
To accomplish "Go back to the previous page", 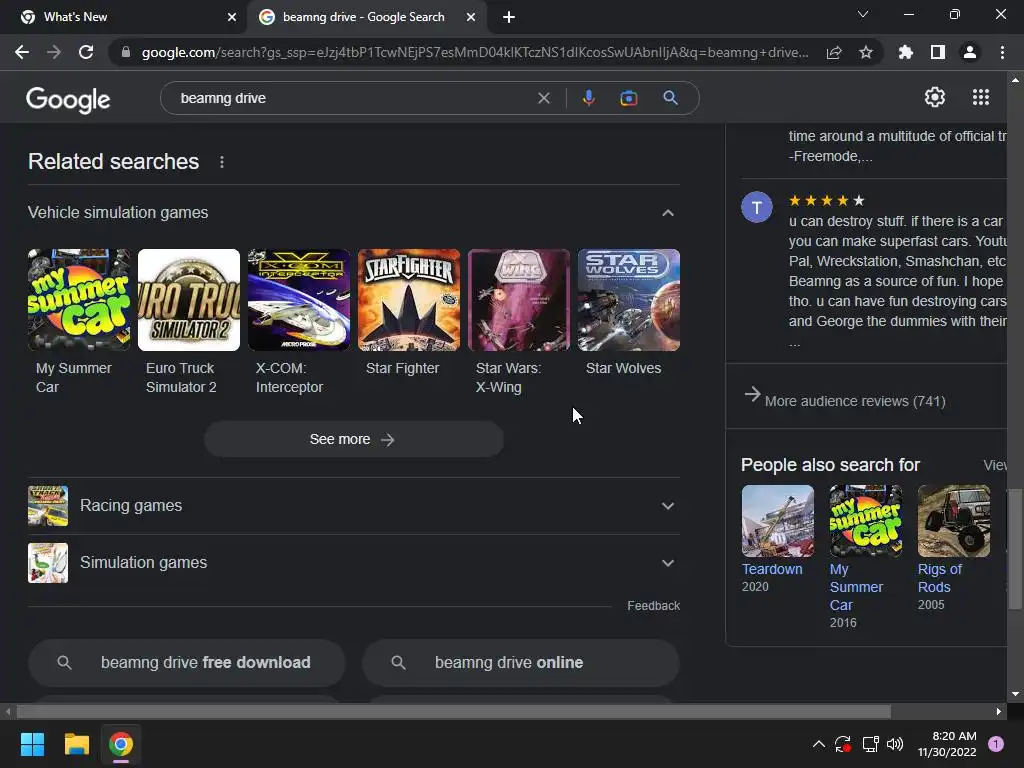I will point(22,52).
